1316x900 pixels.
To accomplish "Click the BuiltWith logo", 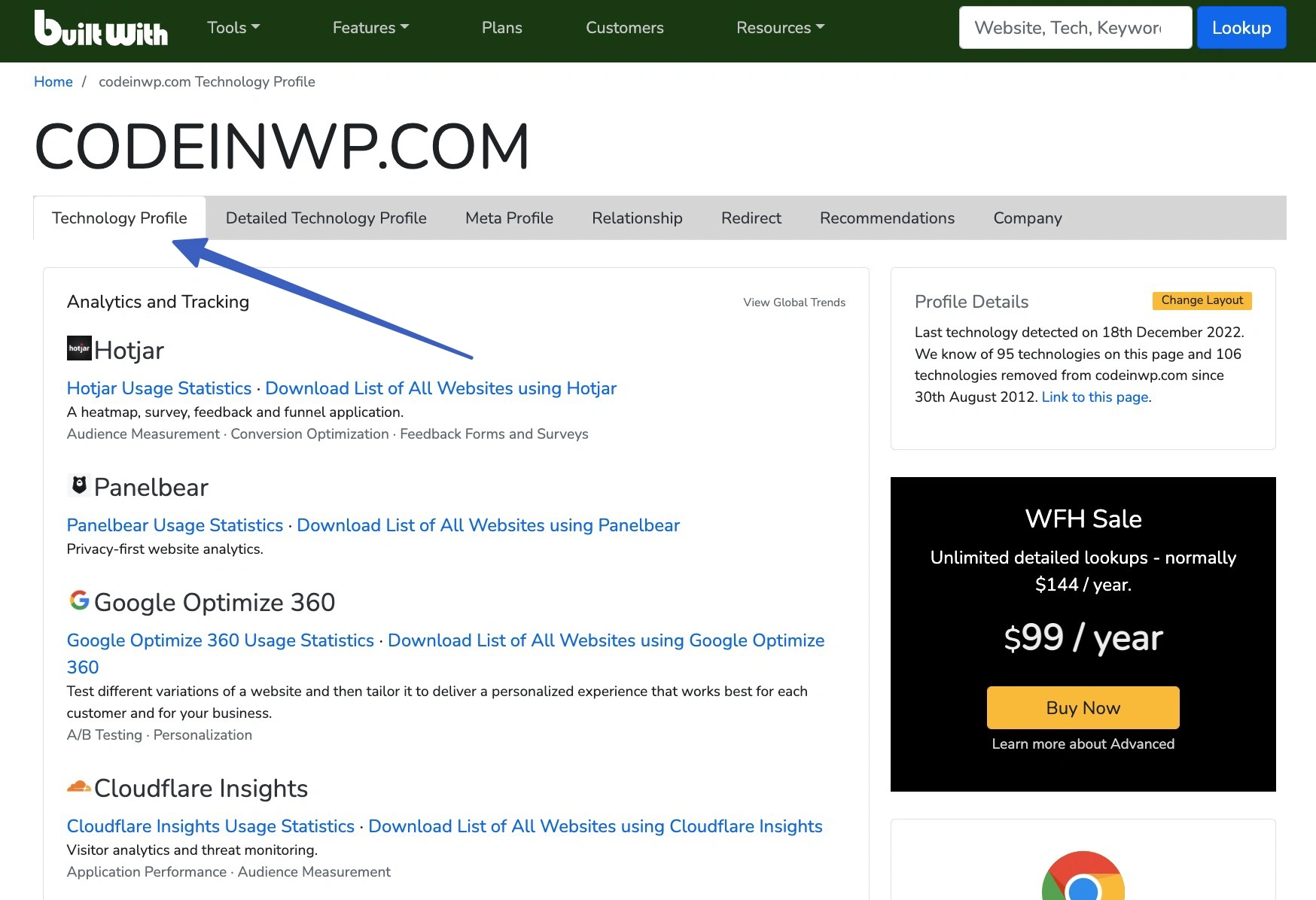I will 101,29.
